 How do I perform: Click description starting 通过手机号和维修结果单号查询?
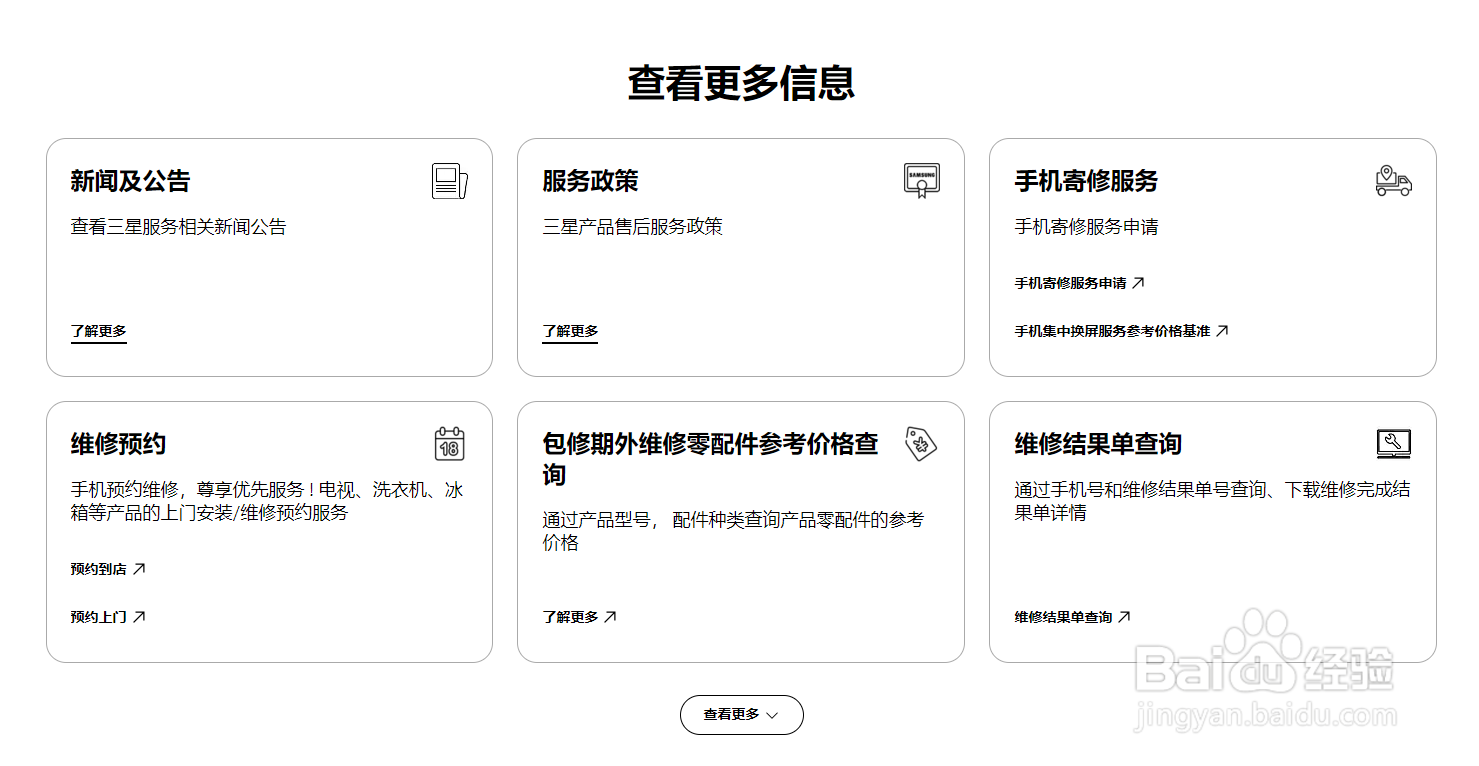1212,501
